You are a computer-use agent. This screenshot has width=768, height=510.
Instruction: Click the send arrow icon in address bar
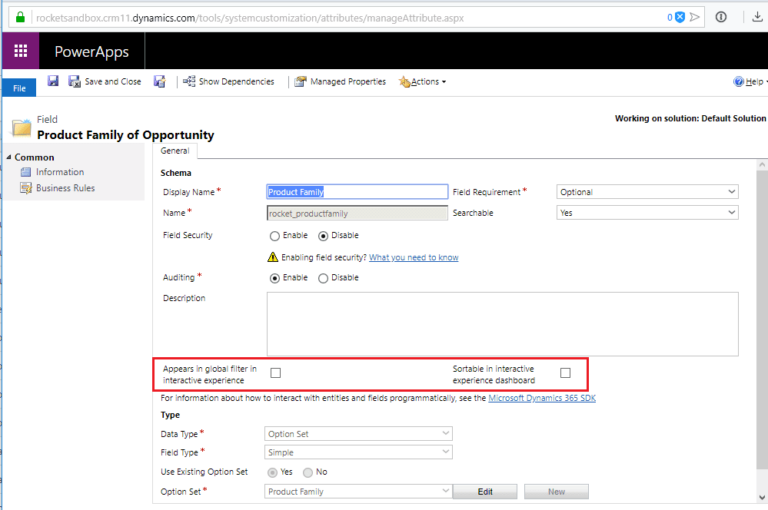pos(695,17)
